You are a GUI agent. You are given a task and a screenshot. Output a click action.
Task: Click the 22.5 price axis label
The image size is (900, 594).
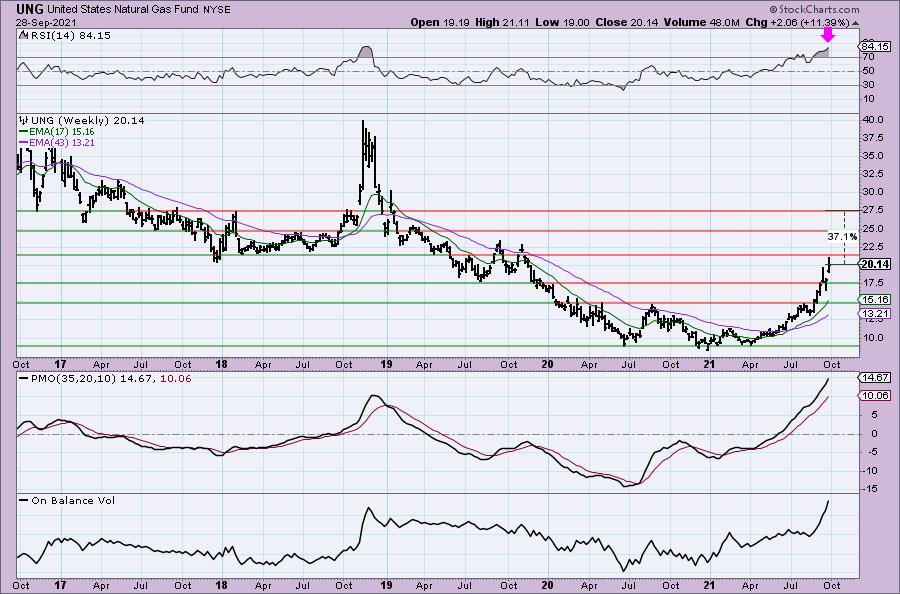[x=872, y=247]
